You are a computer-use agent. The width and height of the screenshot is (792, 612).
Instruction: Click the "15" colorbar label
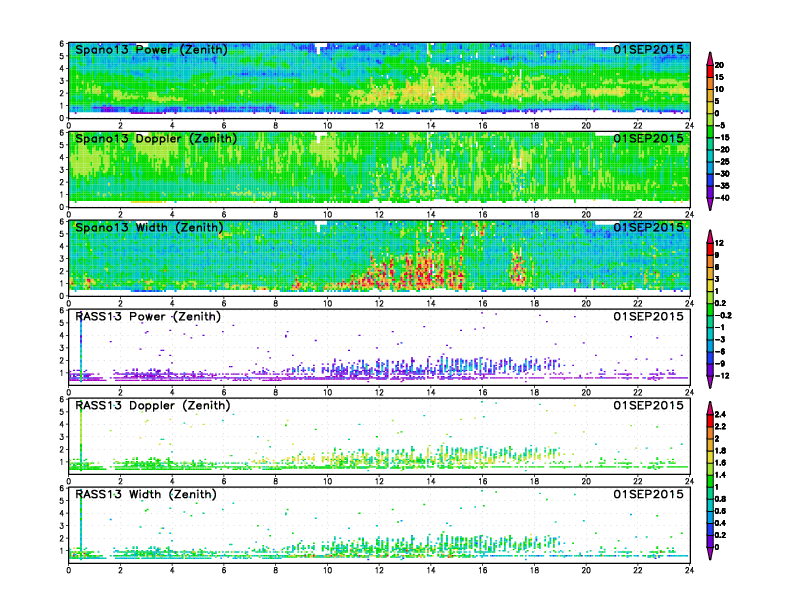point(719,77)
